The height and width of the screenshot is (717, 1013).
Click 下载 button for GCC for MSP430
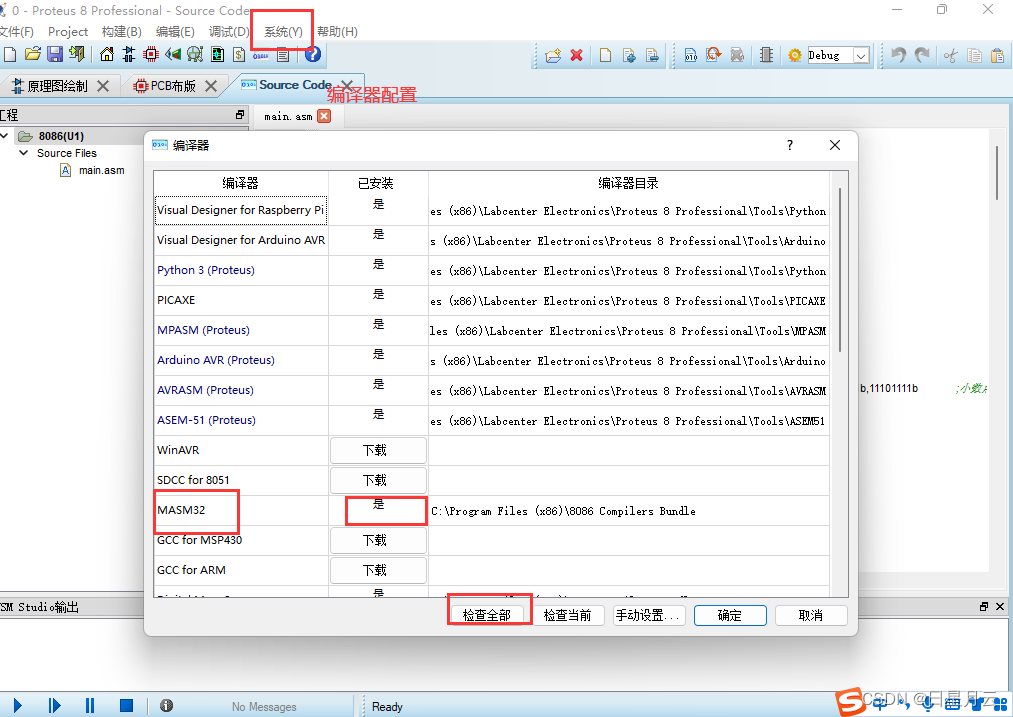(379, 540)
